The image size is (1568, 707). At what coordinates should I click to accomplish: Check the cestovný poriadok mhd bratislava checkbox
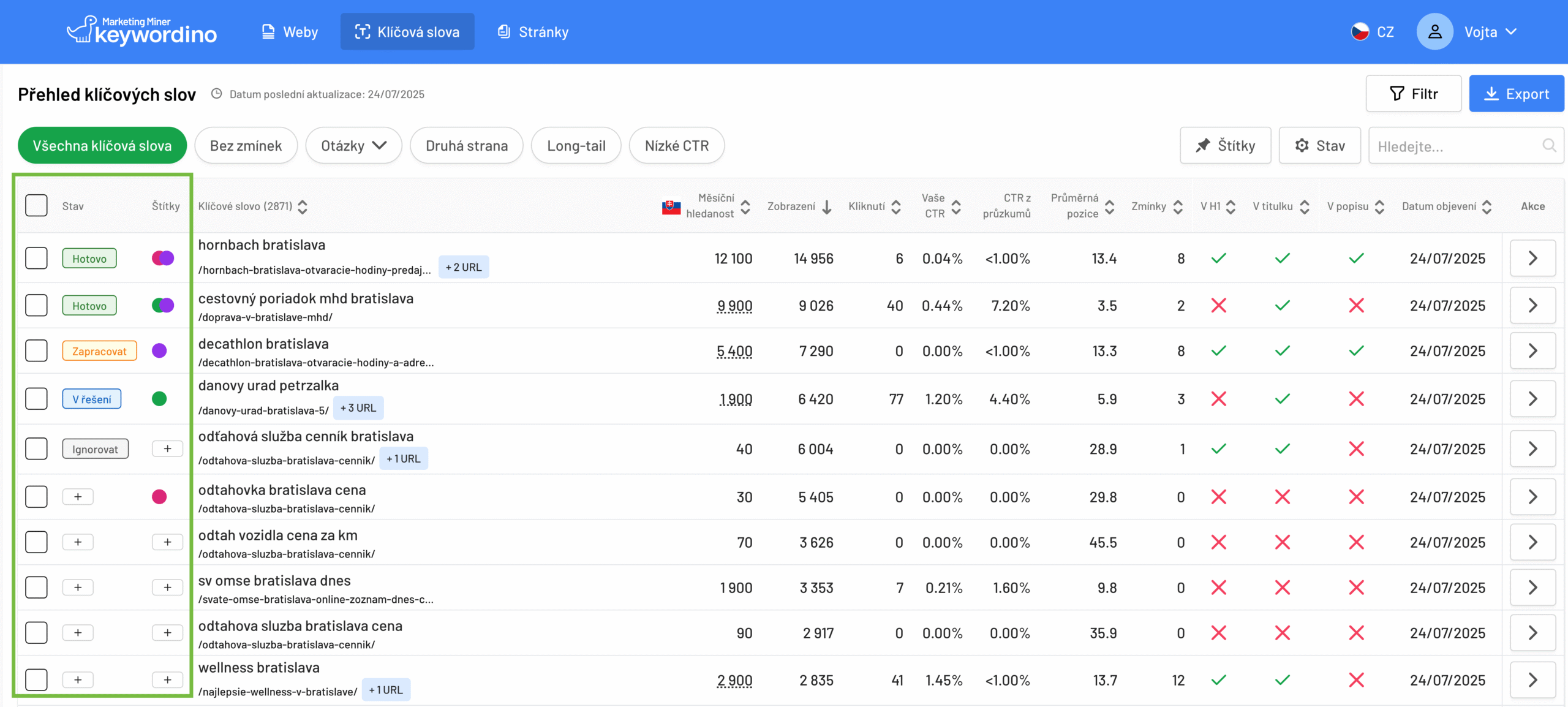(x=36, y=305)
